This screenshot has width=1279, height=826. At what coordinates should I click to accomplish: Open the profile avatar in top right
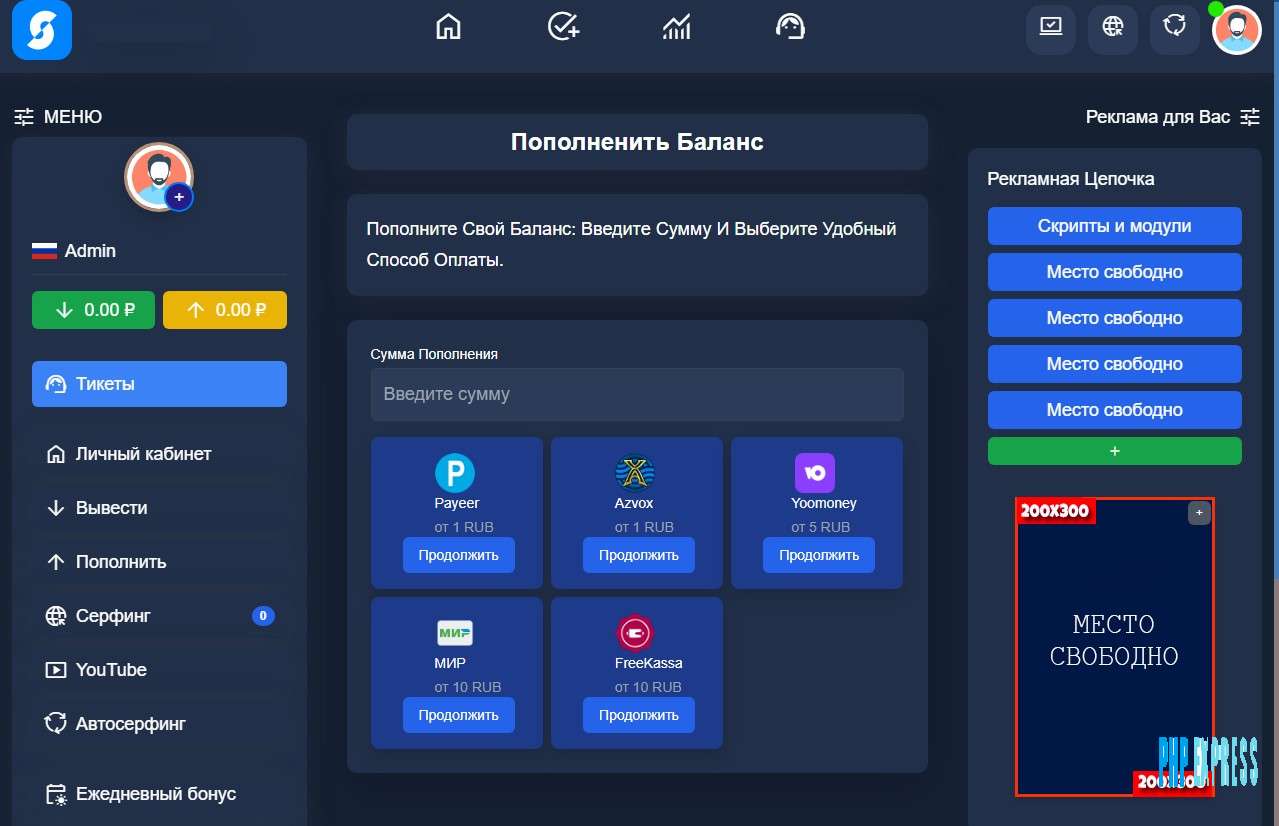[1237, 29]
